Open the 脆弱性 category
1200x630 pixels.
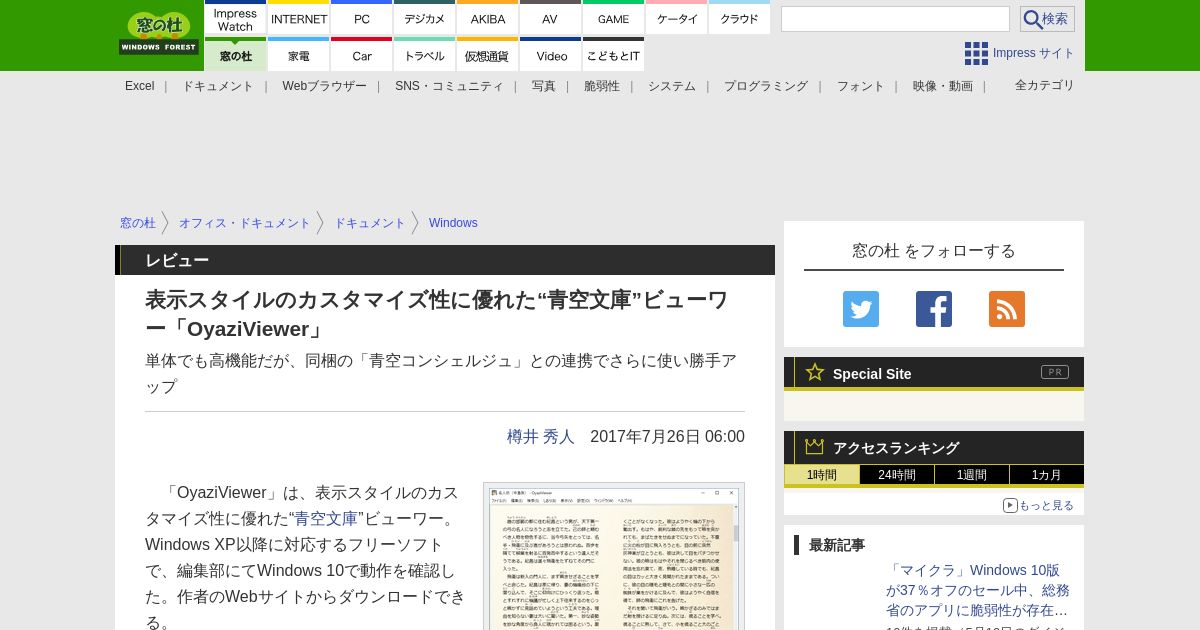point(602,86)
